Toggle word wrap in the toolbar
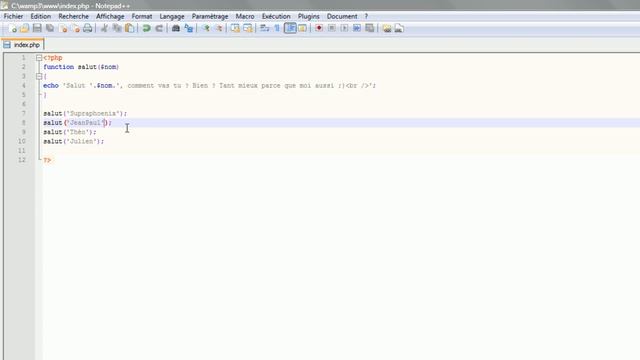Screen dimensions: 640x360 (x=264, y=28)
